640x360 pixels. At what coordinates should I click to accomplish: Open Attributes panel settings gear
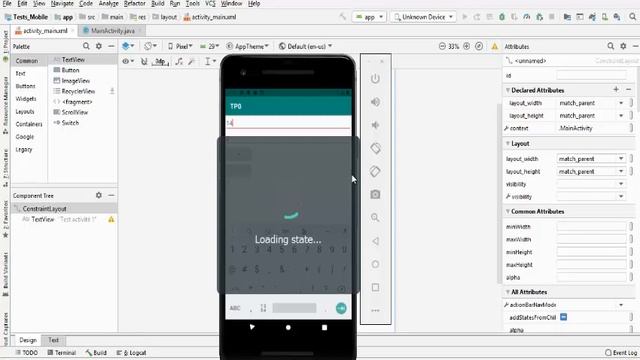(623, 46)
